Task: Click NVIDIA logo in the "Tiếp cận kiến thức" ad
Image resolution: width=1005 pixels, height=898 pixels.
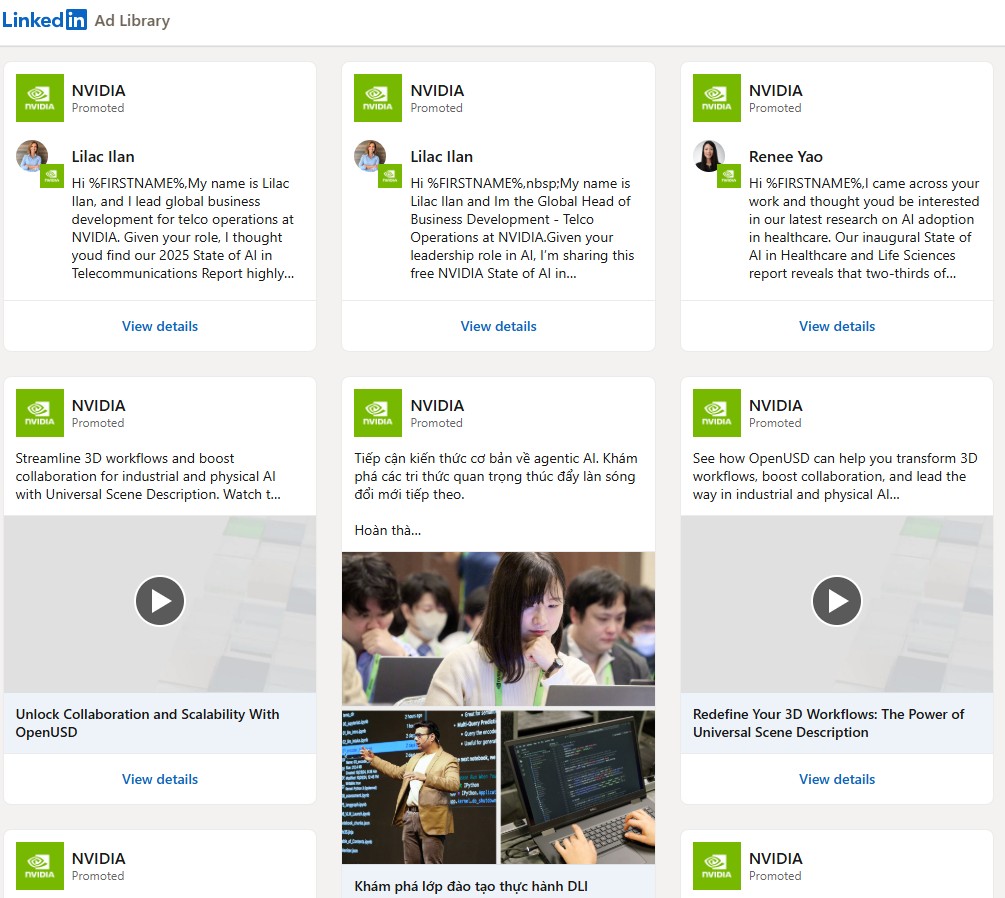Action: point(378,413)
